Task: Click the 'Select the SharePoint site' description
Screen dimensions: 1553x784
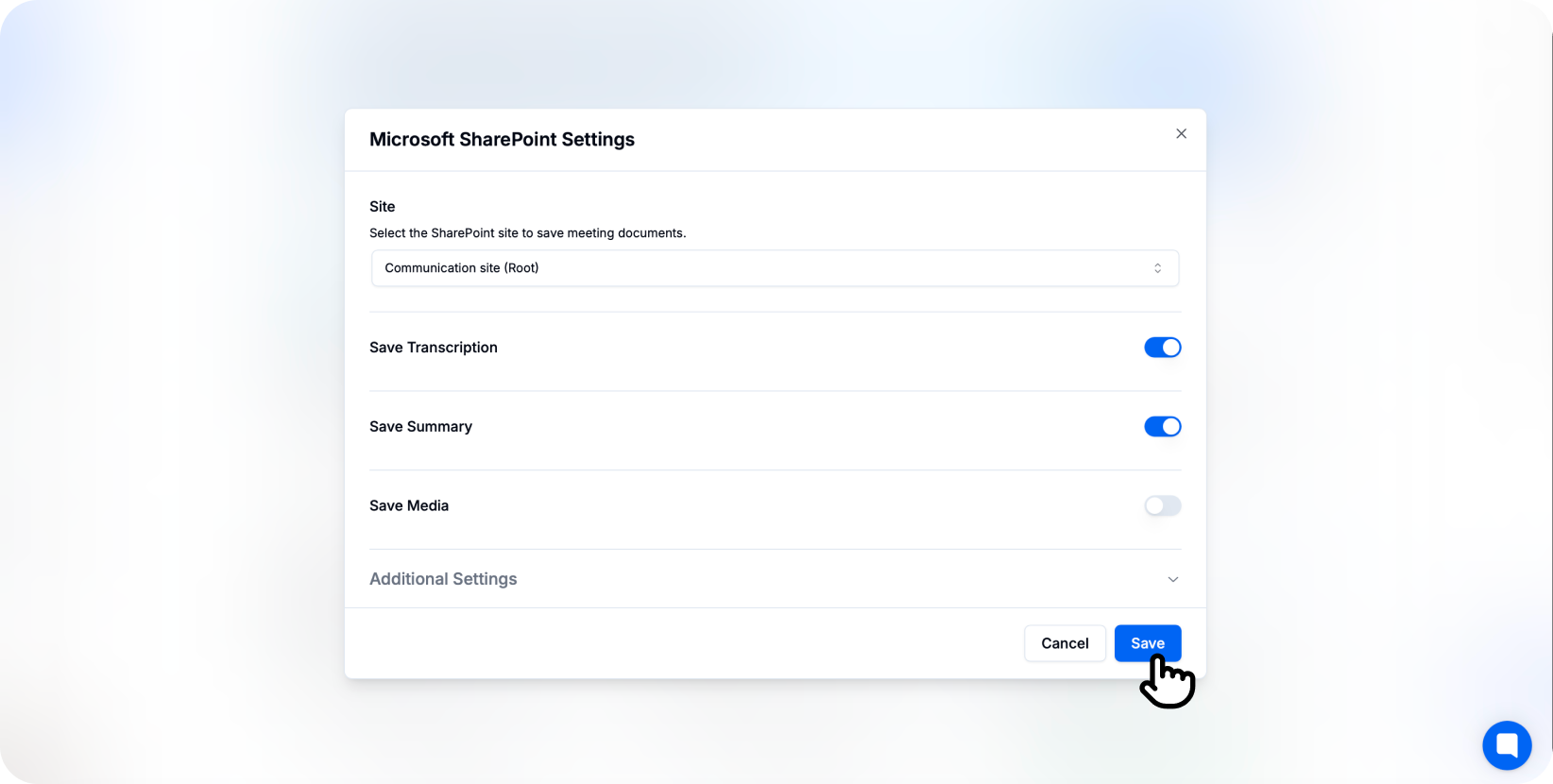Action: (x=527, y=233)
